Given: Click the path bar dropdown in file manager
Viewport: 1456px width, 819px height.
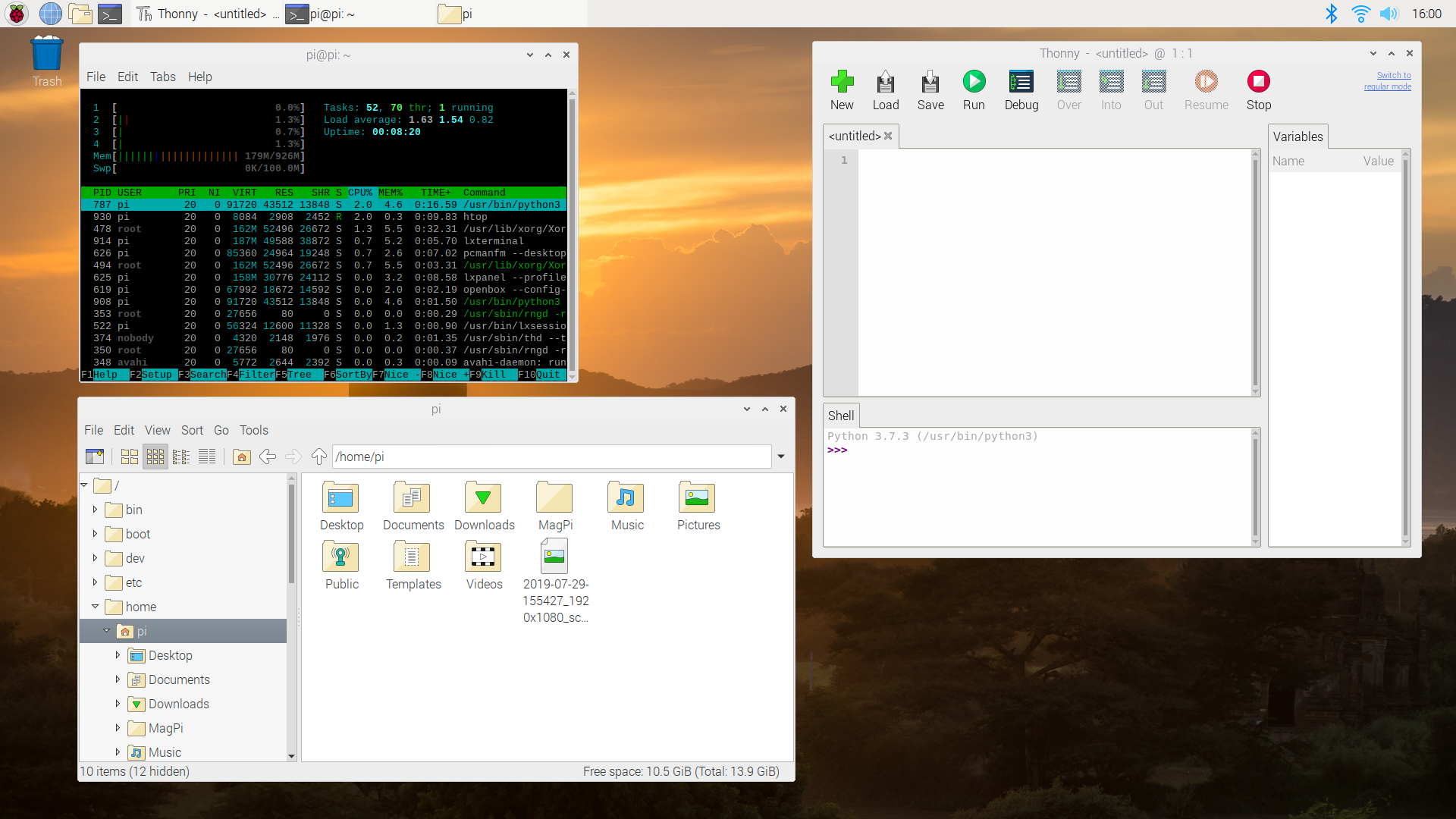Looking at the screenshot, I should pos(781,458).
